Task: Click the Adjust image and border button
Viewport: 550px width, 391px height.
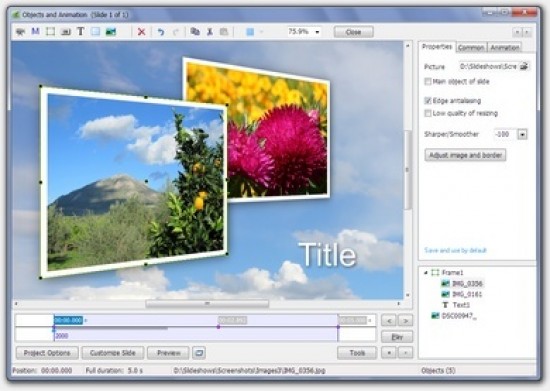Action: 465,155
